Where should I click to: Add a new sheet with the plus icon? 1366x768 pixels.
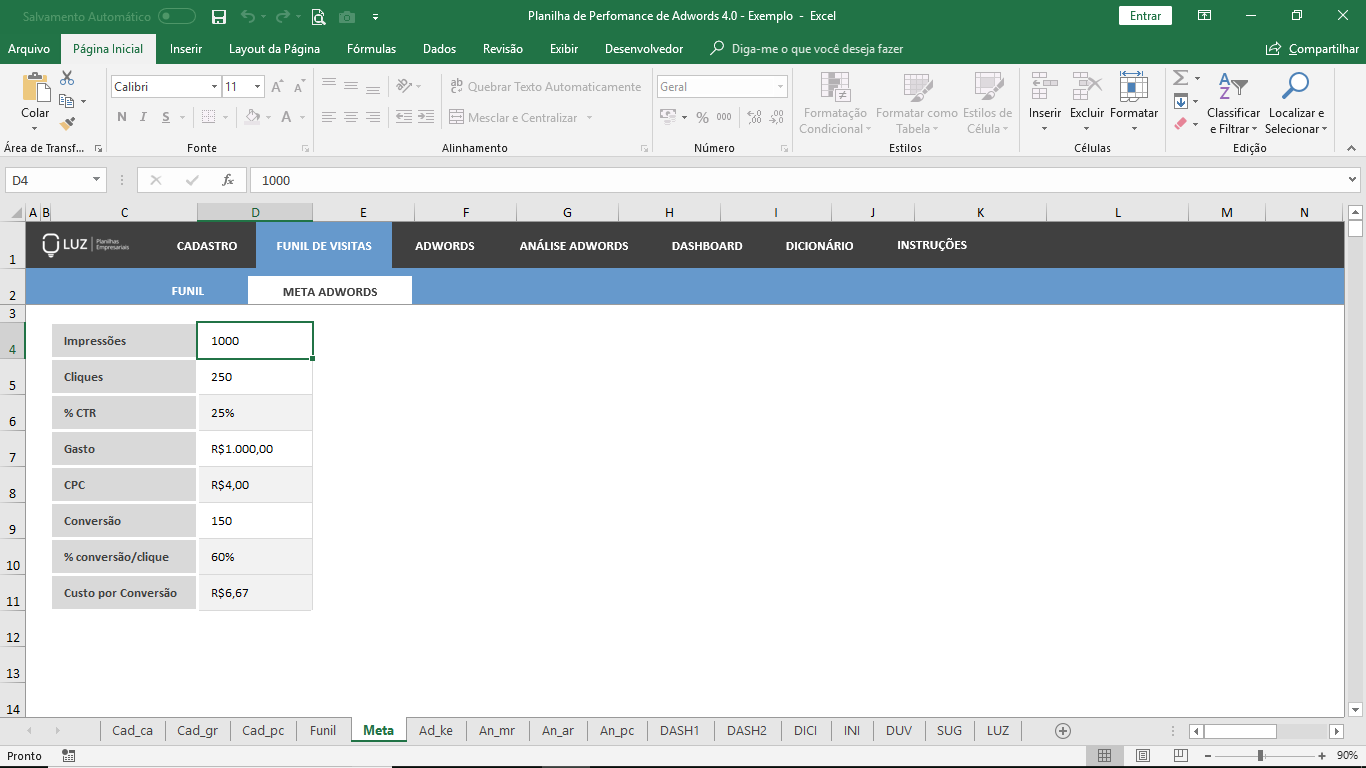pos(1063,731)
